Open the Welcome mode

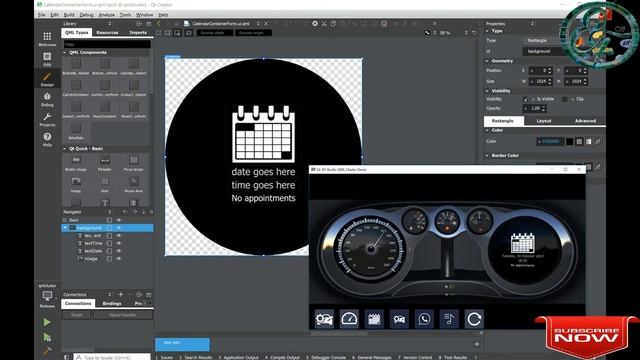click(x=47, y=39)
